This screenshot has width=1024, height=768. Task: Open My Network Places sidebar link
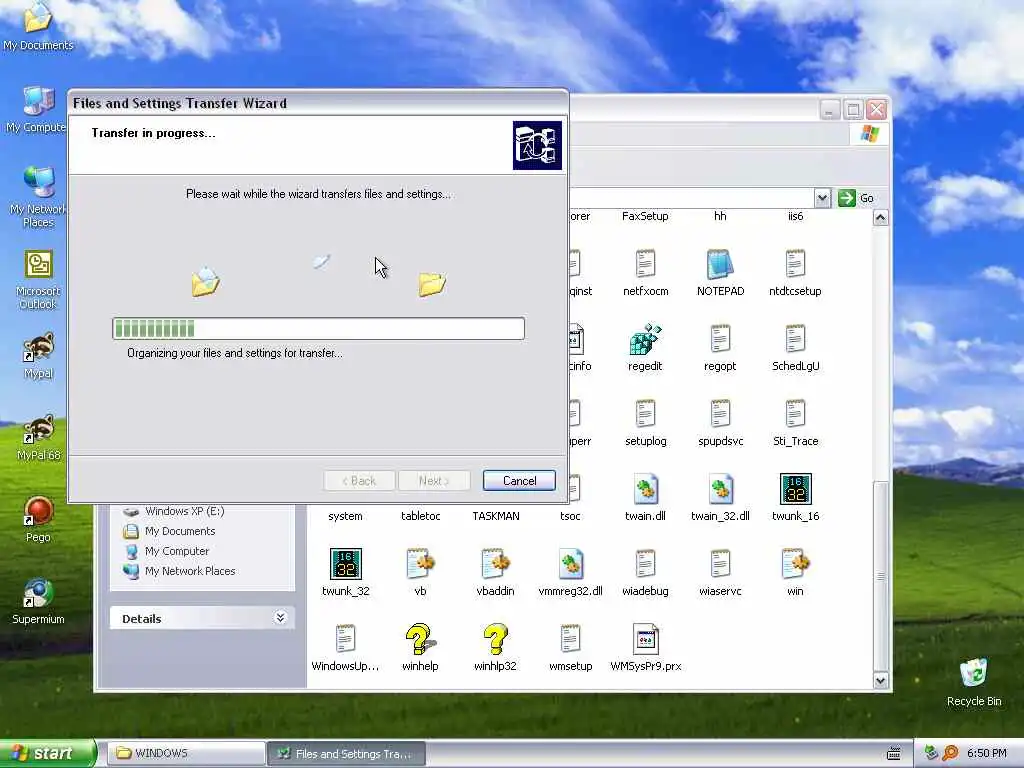click(189, 571)
